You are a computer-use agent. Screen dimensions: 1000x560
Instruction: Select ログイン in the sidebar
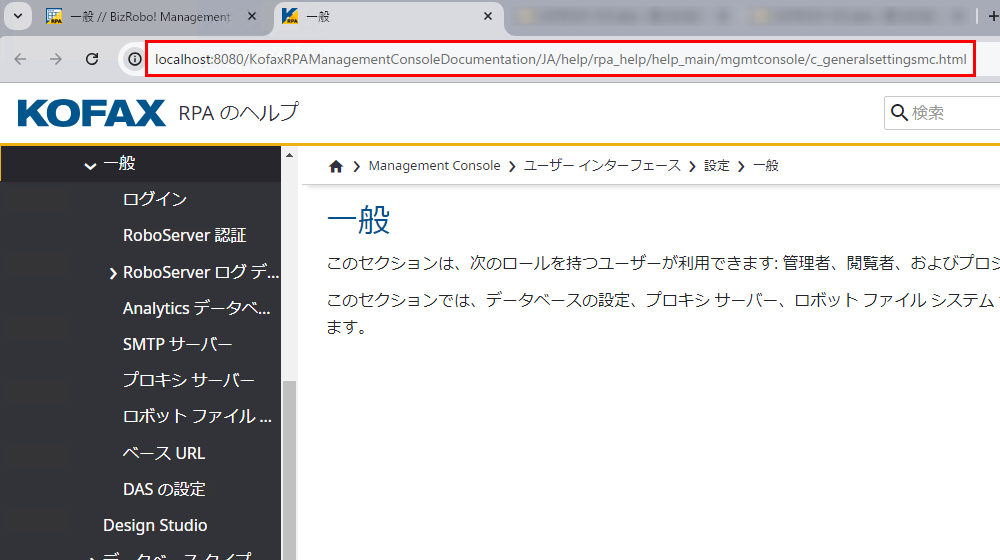155,199
